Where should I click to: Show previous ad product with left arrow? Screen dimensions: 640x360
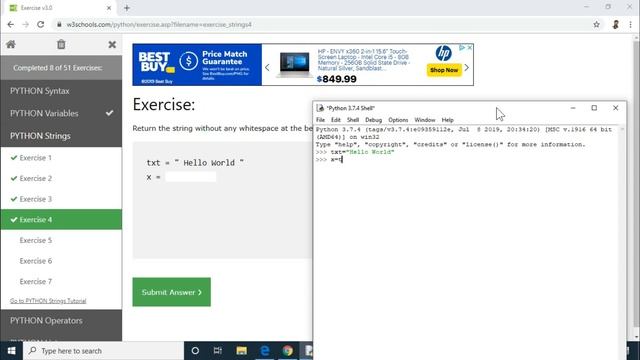(267, 67)
